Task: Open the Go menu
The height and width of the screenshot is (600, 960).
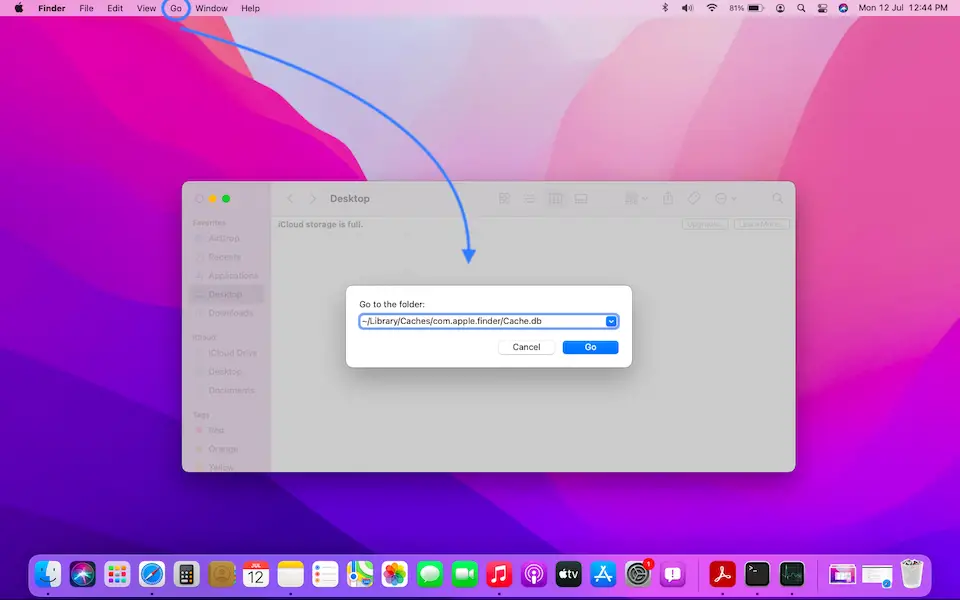Action: click(176, 8)
